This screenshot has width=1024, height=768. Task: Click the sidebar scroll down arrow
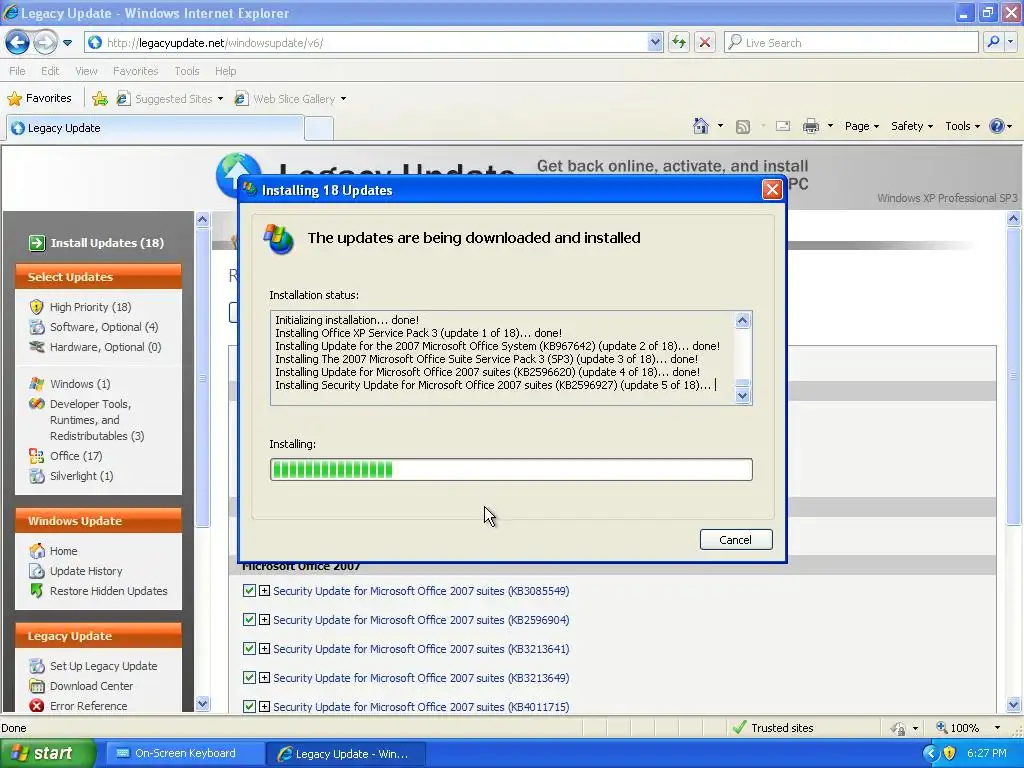tap(202, 703)
